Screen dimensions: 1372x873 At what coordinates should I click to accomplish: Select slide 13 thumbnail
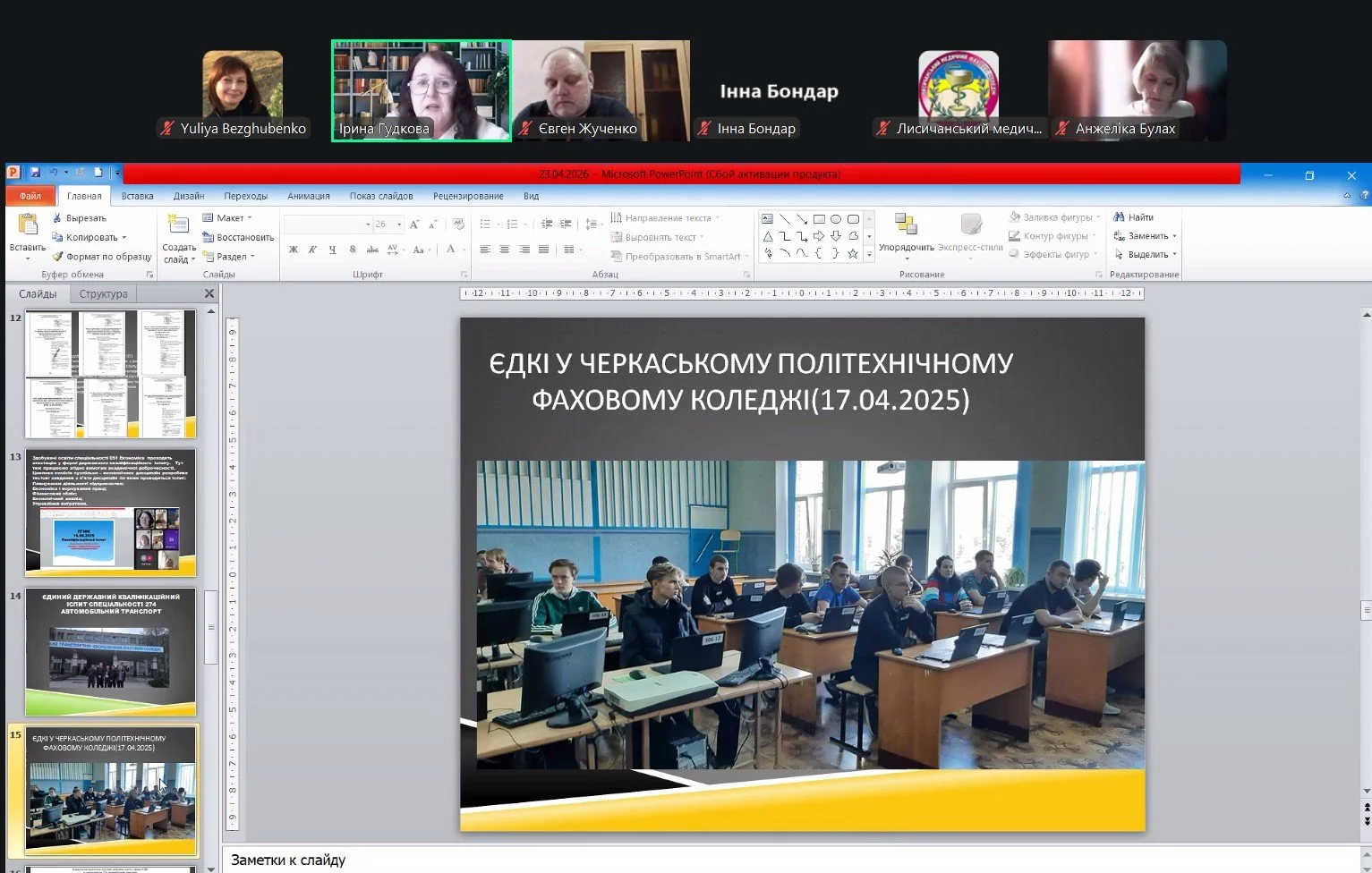111,513
